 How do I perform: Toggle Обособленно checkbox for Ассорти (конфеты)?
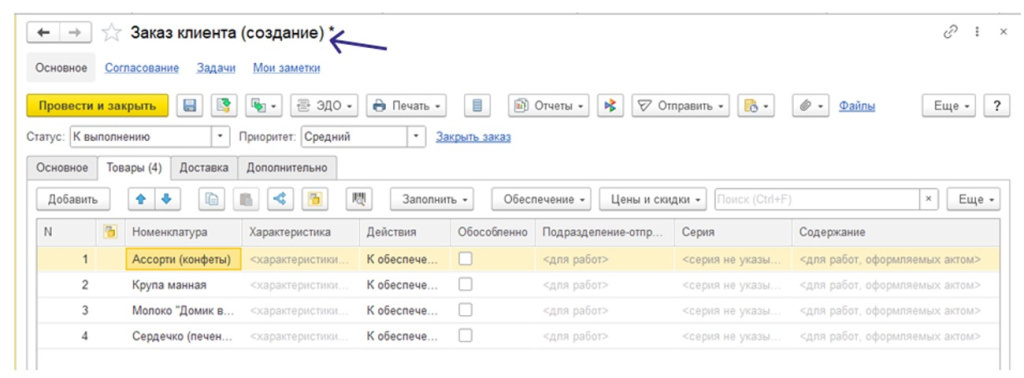pos(465,259)
